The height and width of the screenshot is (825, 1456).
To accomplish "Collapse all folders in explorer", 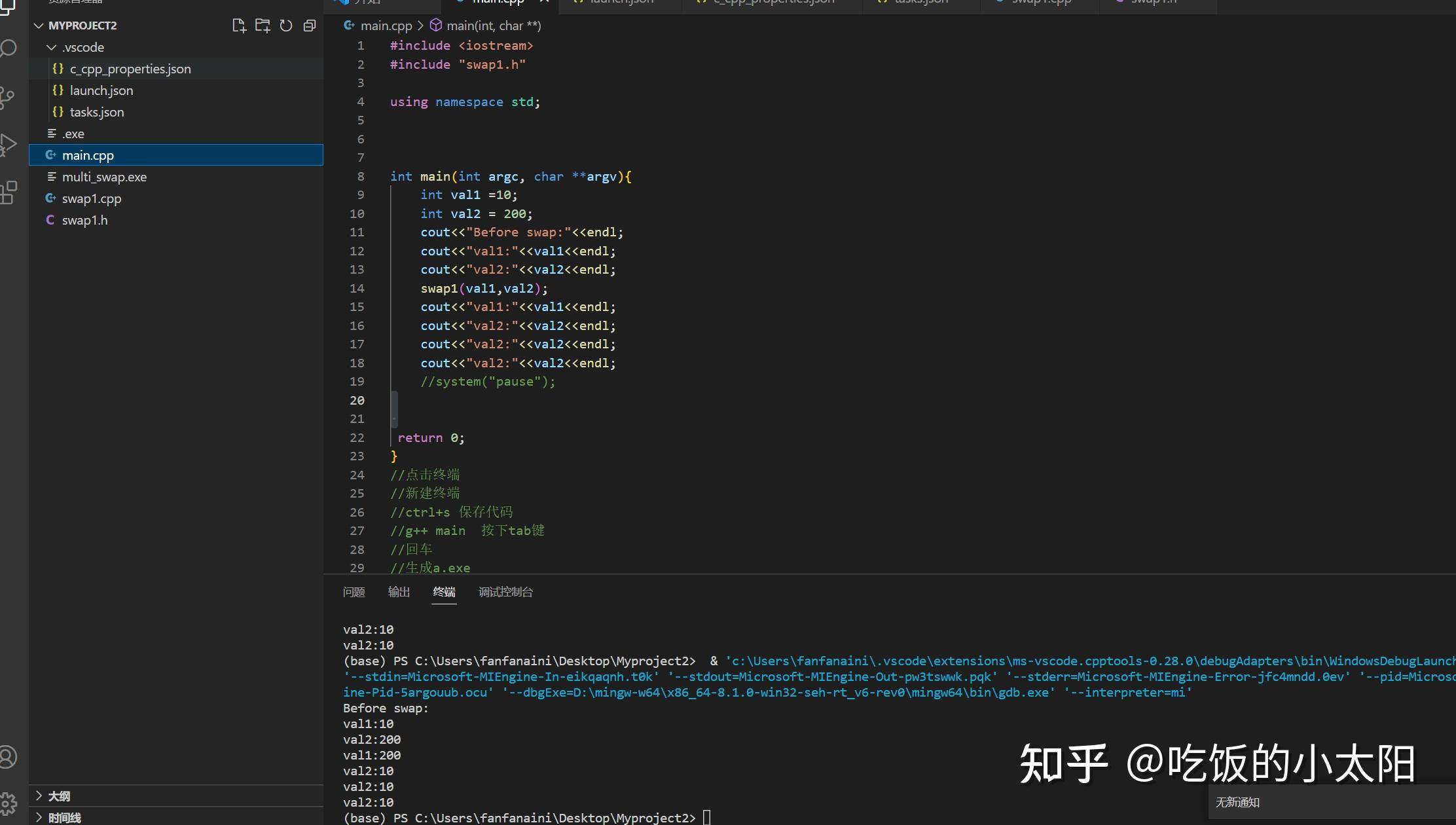I will tap(310, 26).
